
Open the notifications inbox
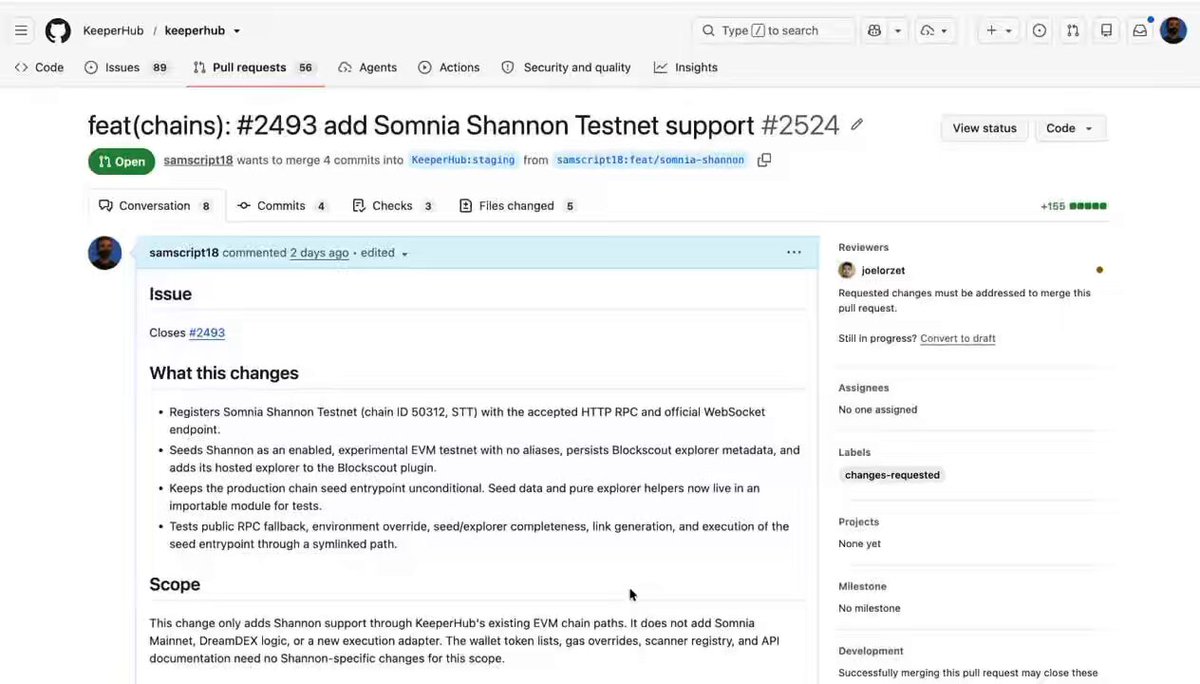pyautogui.click(x=1140, y=31)
